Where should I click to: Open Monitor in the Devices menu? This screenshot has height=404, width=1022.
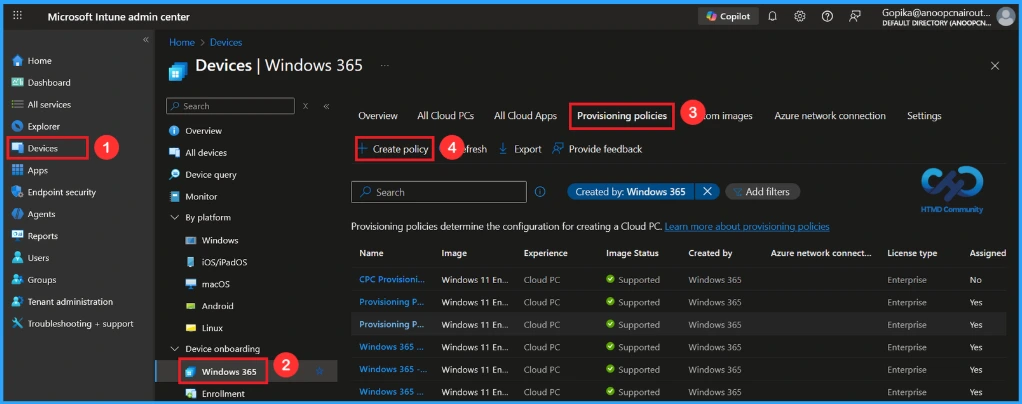[201, 196]
